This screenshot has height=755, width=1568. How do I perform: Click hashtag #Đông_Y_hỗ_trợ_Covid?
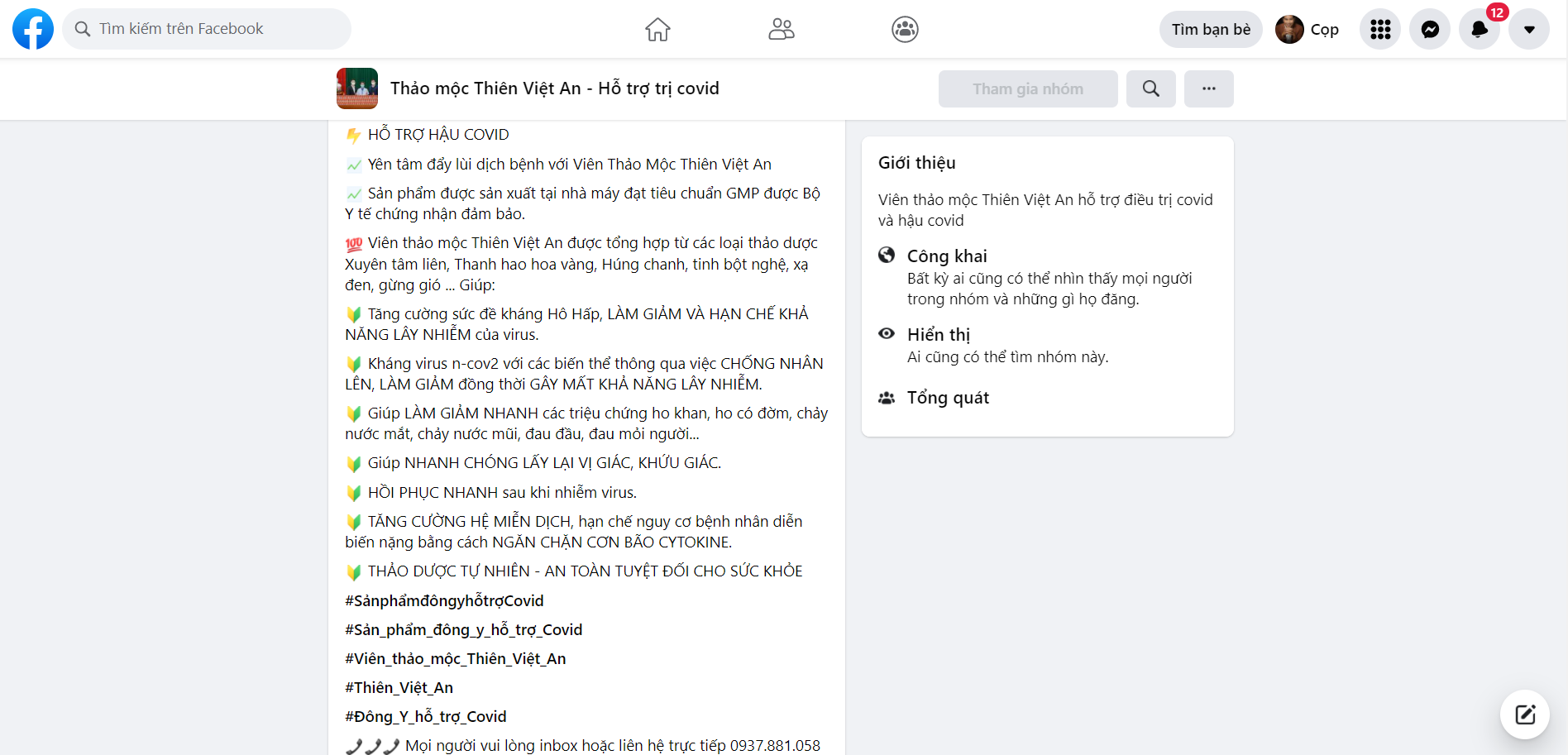pyautogui.click(x=426, y=716)
